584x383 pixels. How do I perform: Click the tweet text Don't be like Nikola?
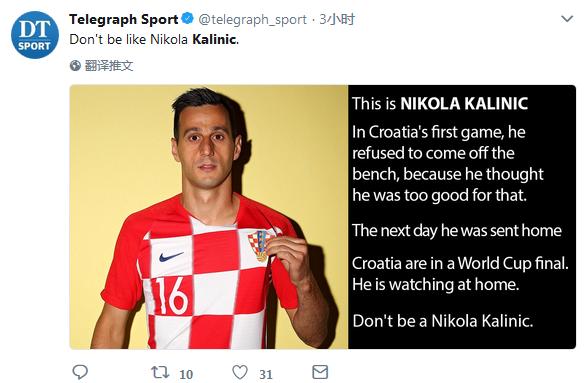click(x=128, y=39)
